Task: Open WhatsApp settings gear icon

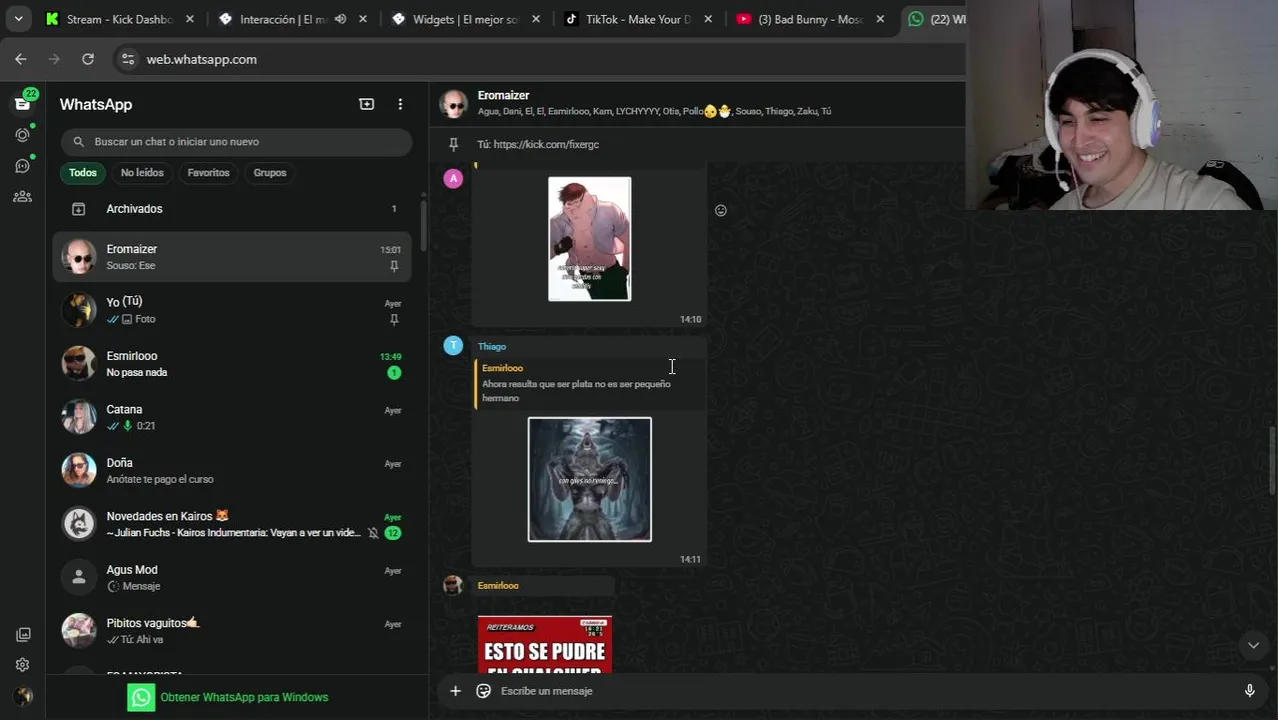Action: (23, 665)
